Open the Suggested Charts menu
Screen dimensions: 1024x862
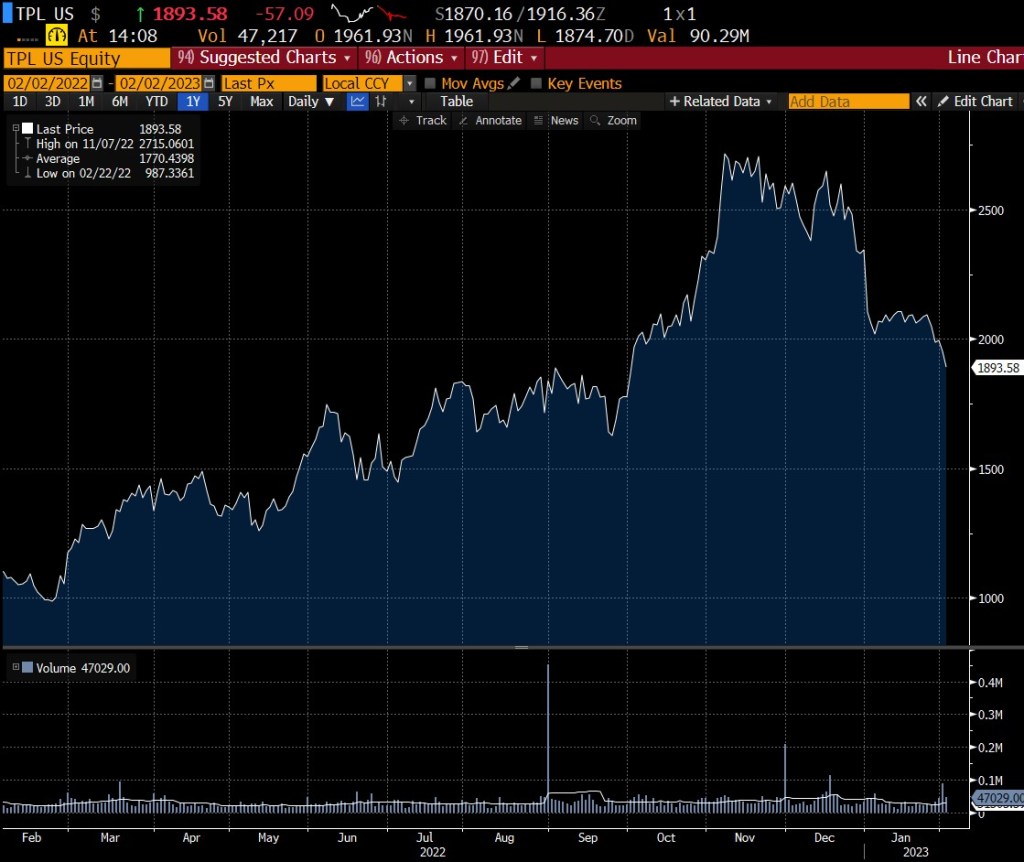pyautogui.click(x=264, y=57)
